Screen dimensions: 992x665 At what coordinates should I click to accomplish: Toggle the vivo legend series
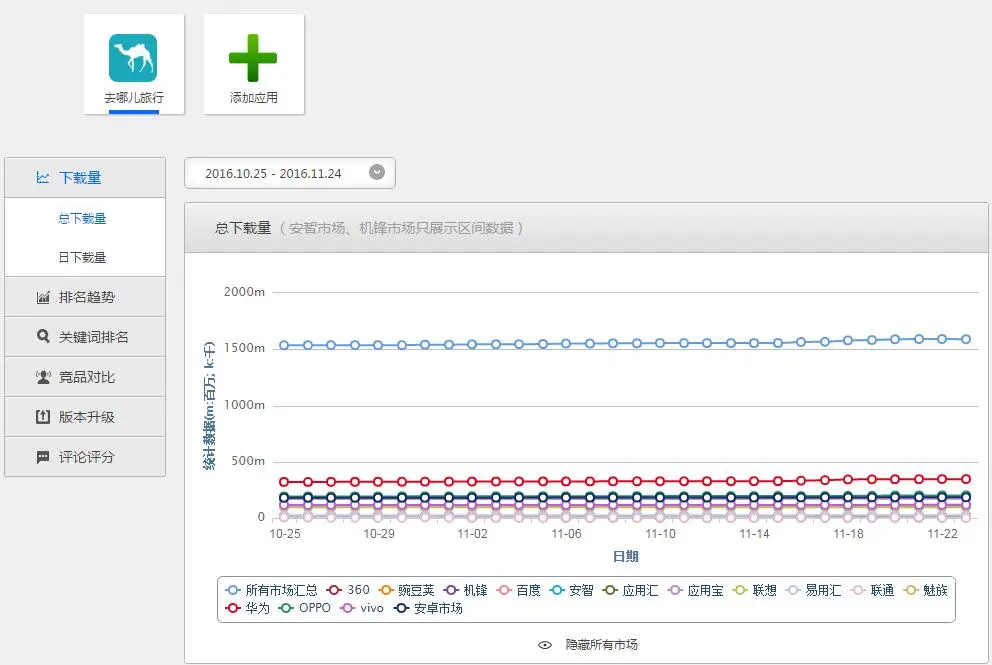362,608
